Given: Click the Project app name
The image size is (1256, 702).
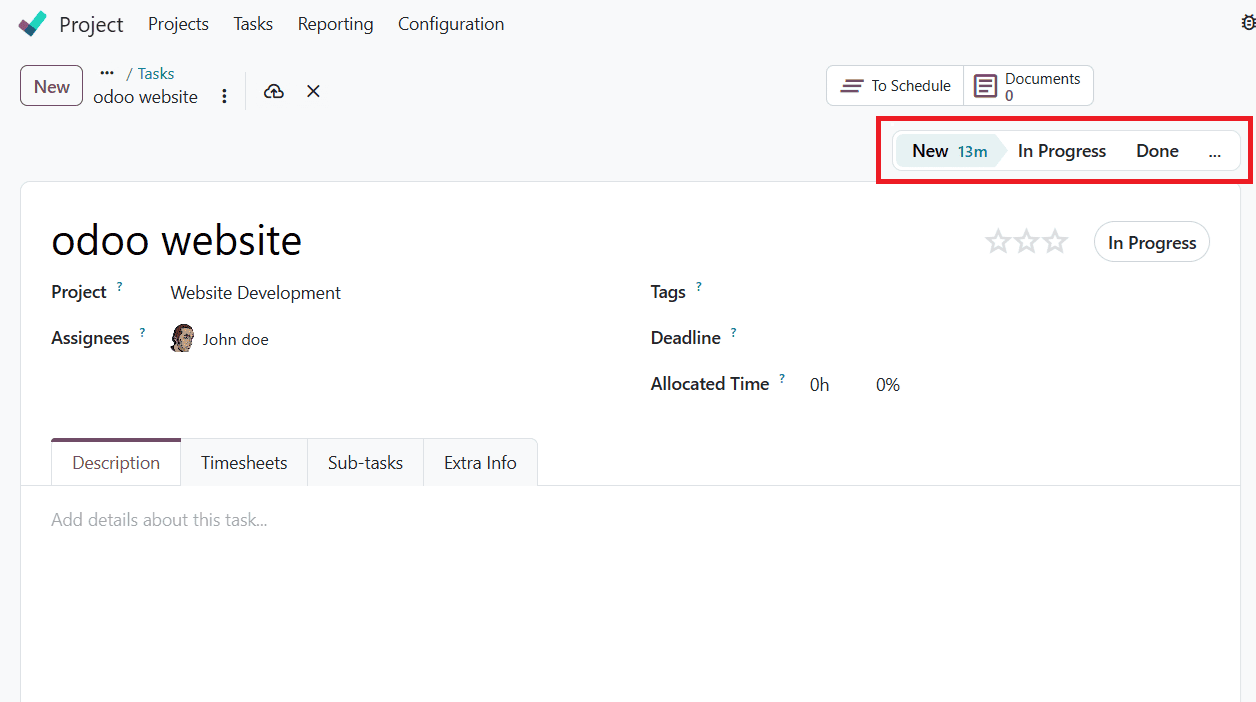Looking at the screenshot, I should (91, 24).
